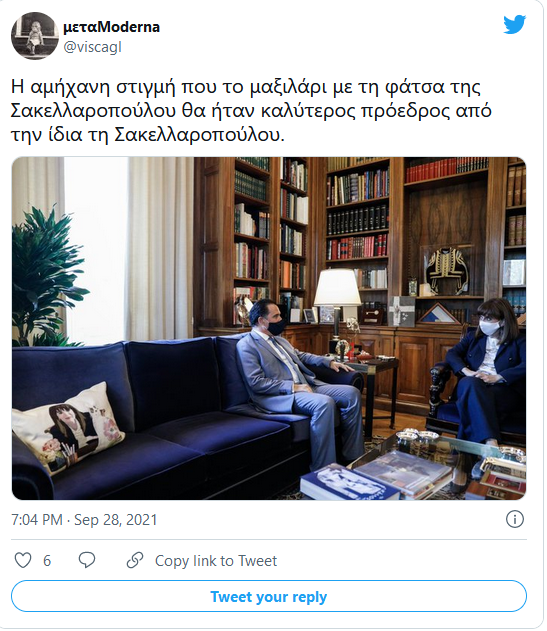Click the printed pillow on the sofa in photo

[68, 427]
